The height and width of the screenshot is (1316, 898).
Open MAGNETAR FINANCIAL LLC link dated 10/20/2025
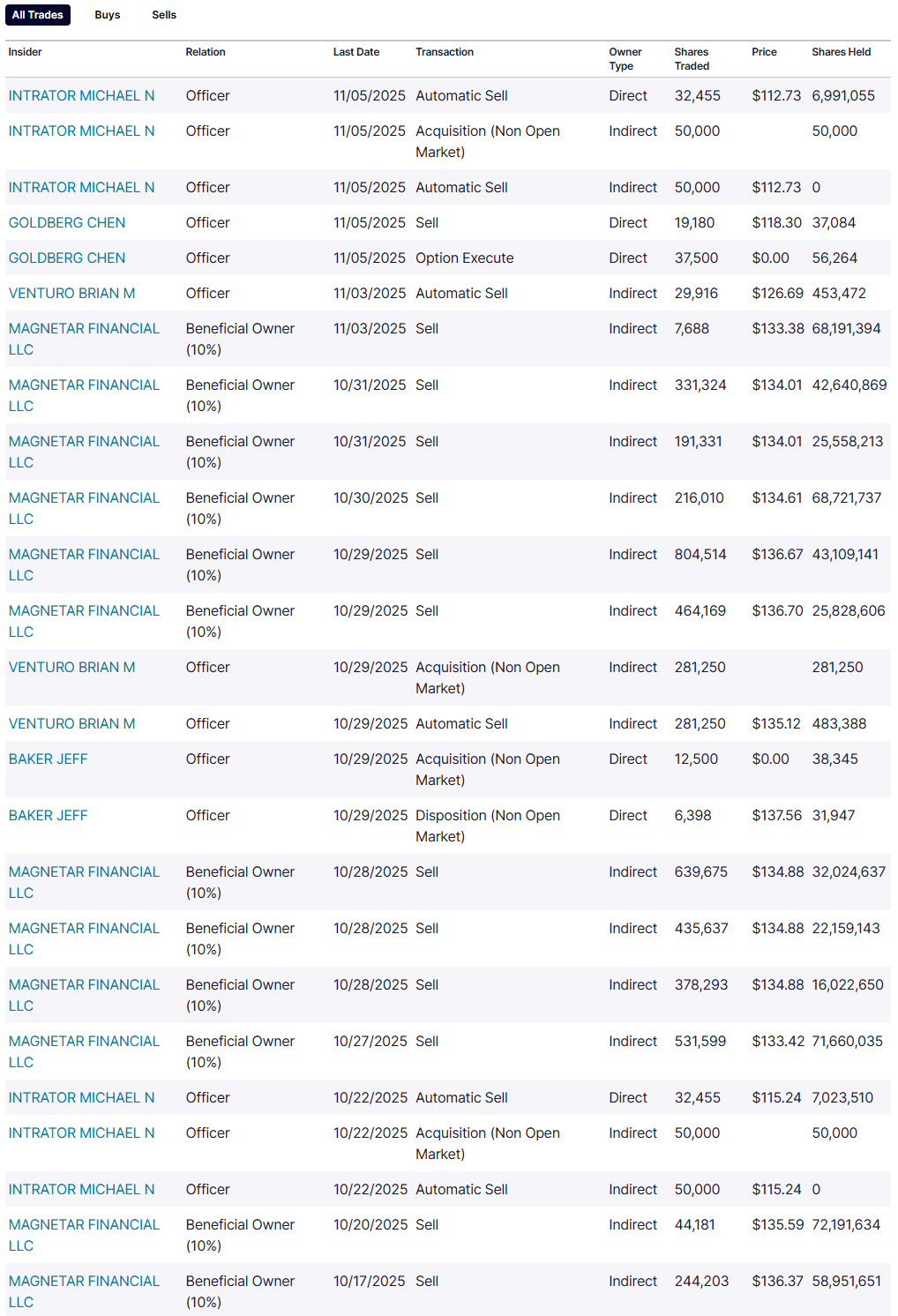point(84,1224)
